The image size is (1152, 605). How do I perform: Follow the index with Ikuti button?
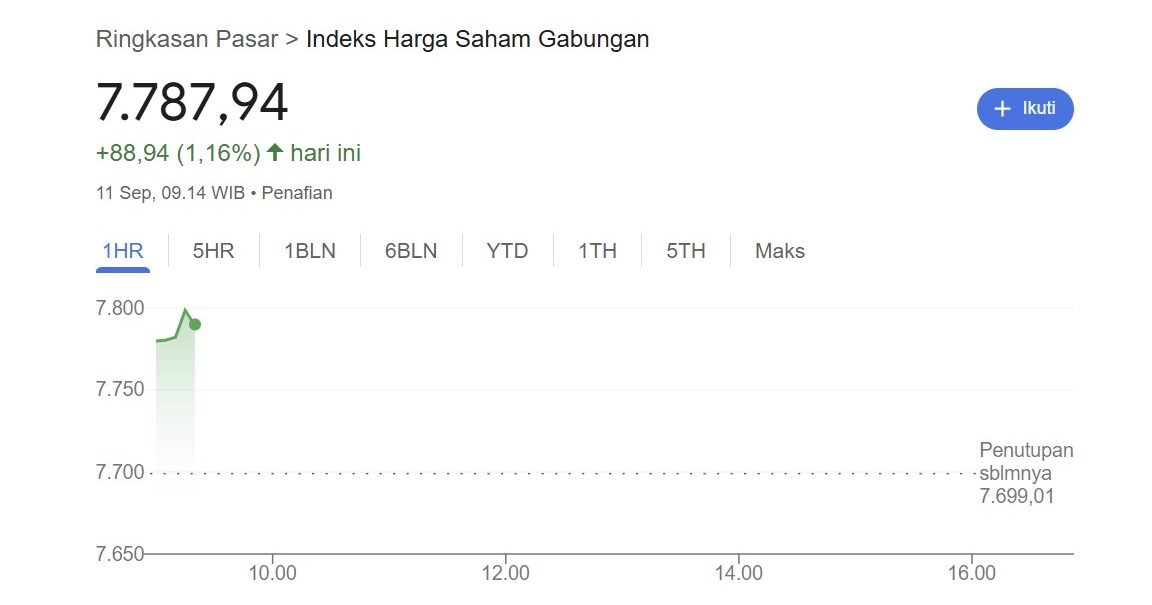[1025, 109]
